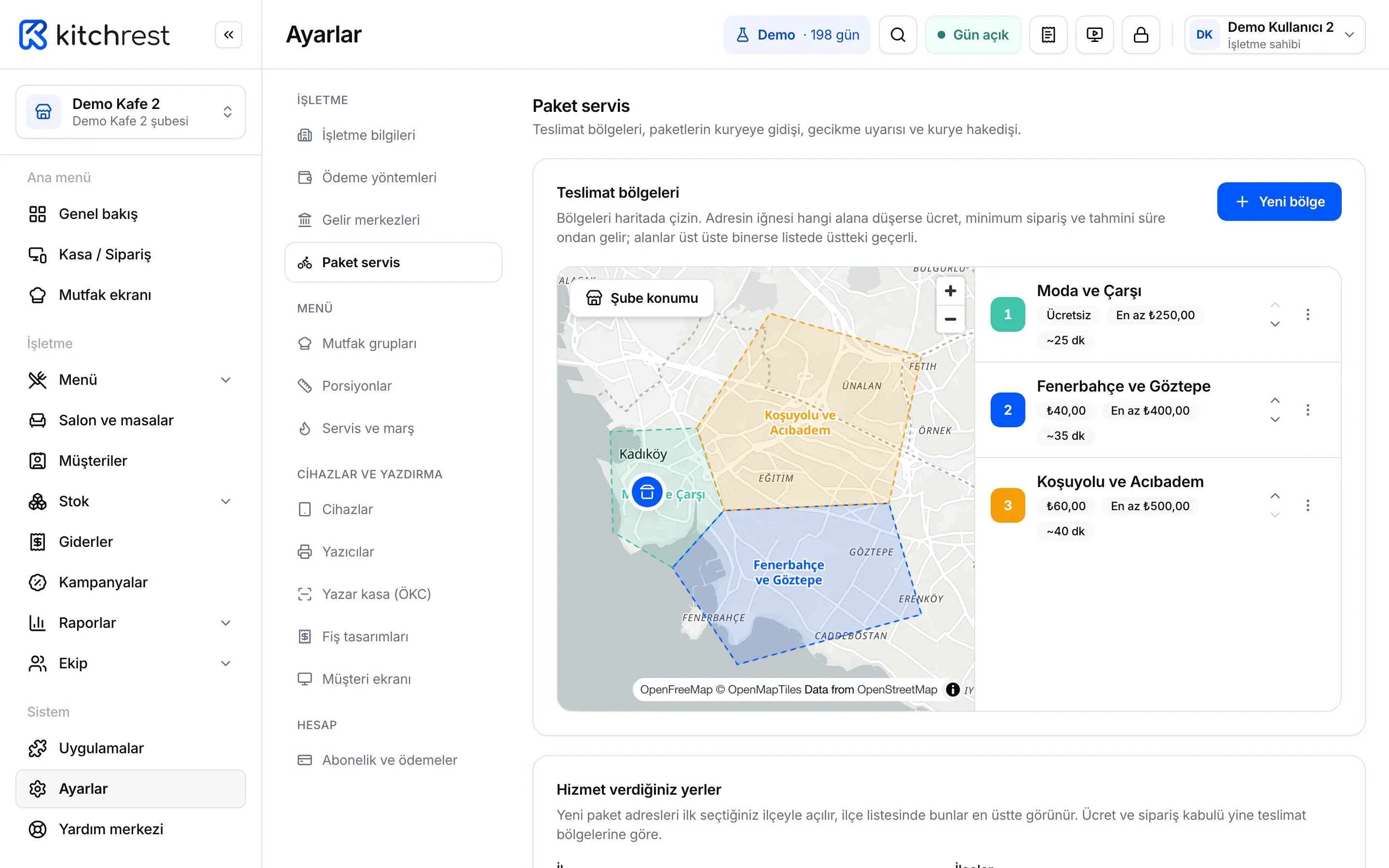Click the Yeni bölge button

tap(1280, 202)
